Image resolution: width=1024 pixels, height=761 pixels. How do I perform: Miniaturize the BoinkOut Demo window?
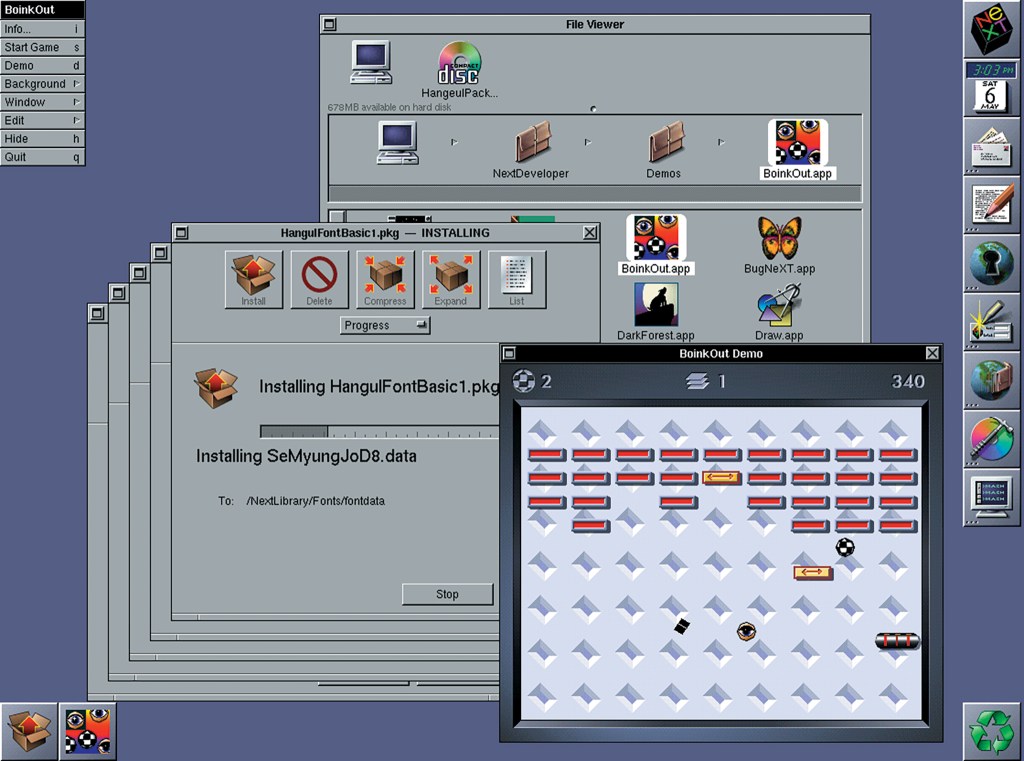(509, 353)
